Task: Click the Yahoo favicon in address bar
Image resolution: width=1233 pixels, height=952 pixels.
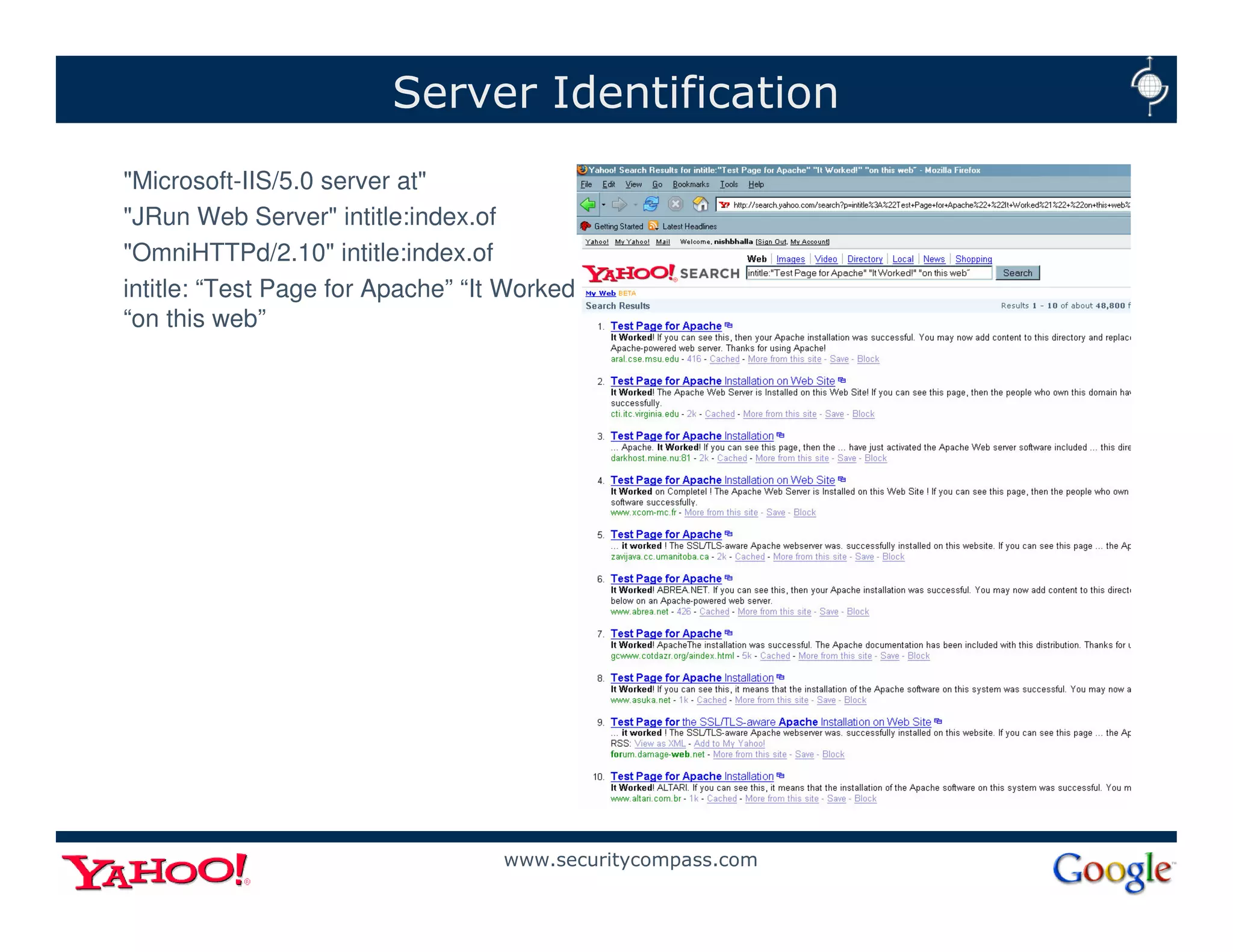Action: point(724,205)
